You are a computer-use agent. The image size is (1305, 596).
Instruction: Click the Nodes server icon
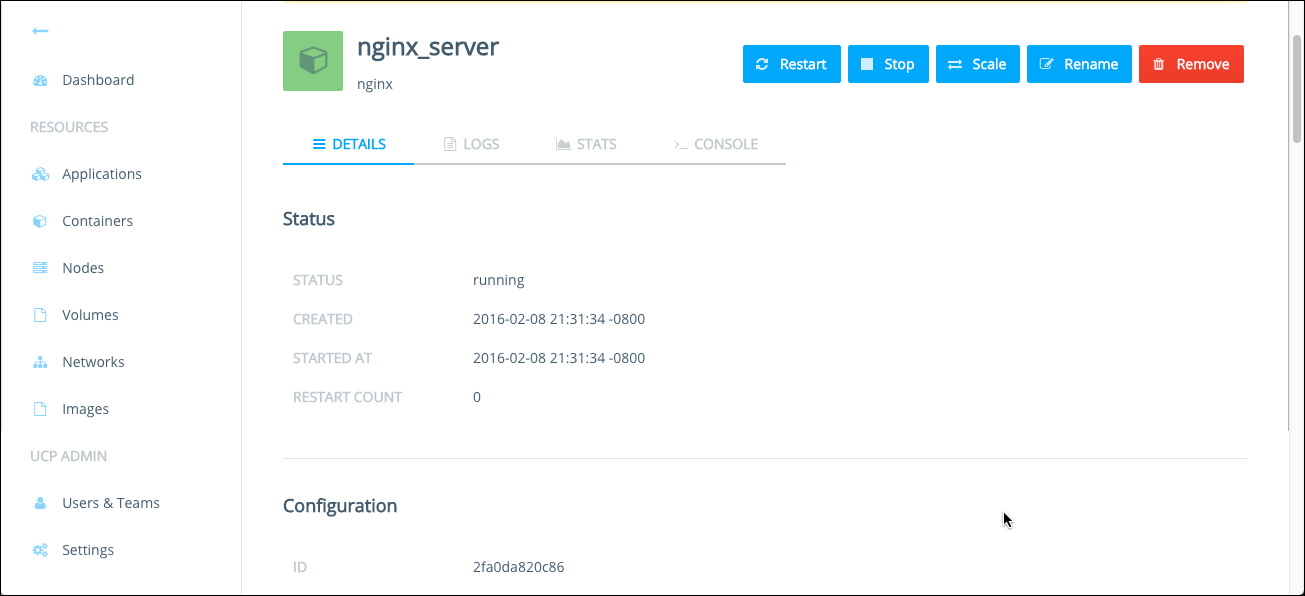tap(40, 268)
